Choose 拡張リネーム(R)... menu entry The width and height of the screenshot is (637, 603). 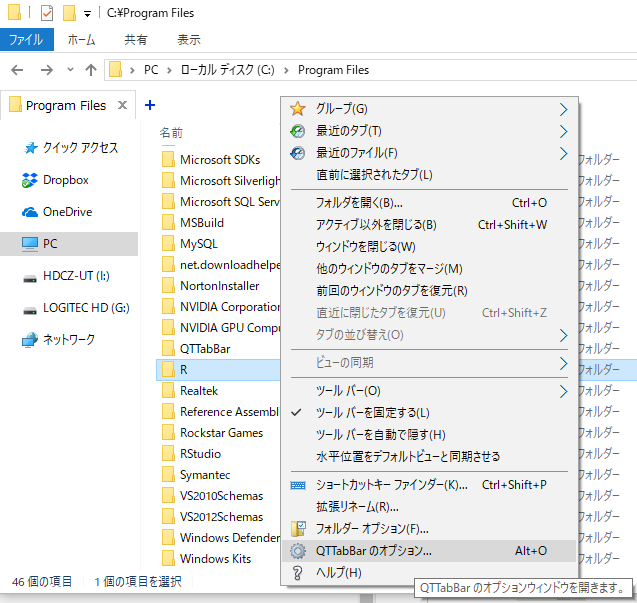click(x=429, y=507)
